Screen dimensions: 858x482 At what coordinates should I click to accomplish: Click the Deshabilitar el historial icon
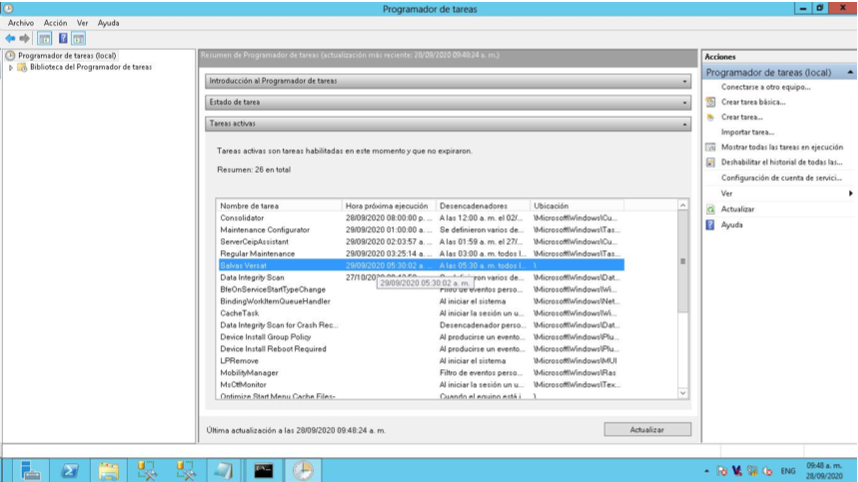[710, 162]
